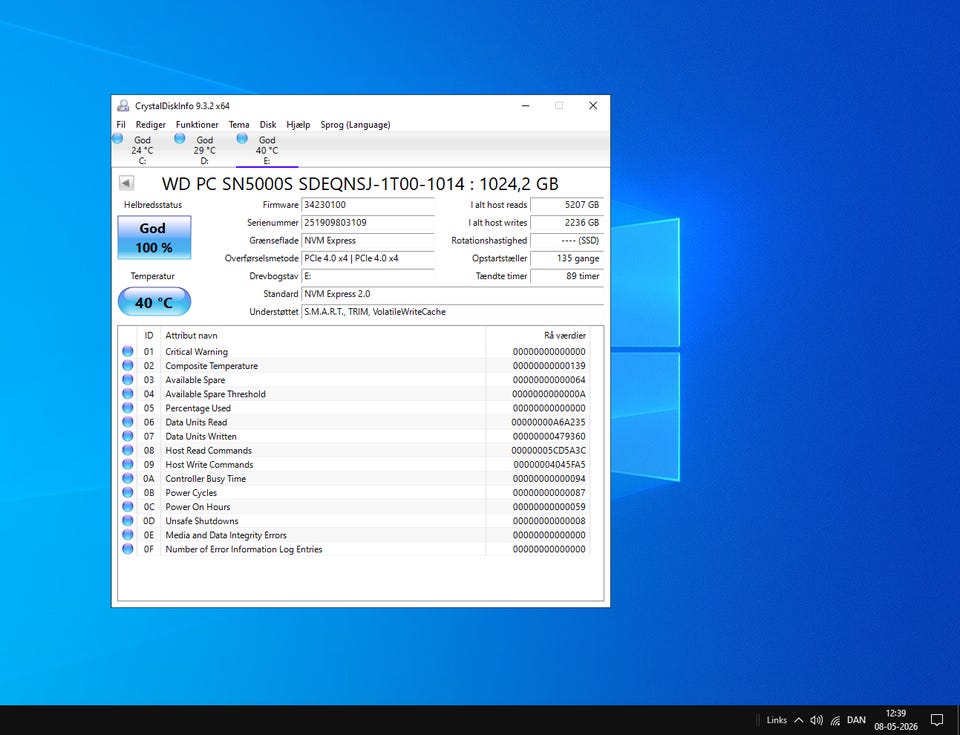The height and width of the screenshot is (735, 960).
Task: Click raw value 0000005CD5A3C
Action: pyautogui.click(x=548, y=450)
